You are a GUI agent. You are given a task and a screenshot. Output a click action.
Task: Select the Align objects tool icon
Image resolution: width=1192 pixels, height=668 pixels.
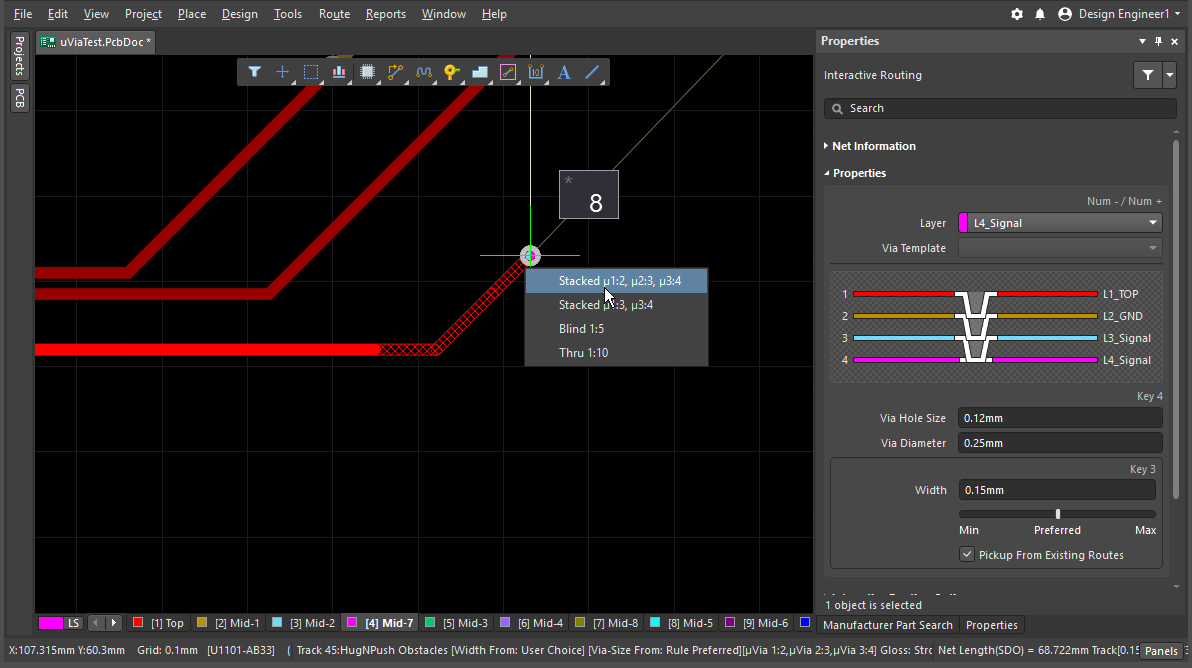click(x=339, y=72)
